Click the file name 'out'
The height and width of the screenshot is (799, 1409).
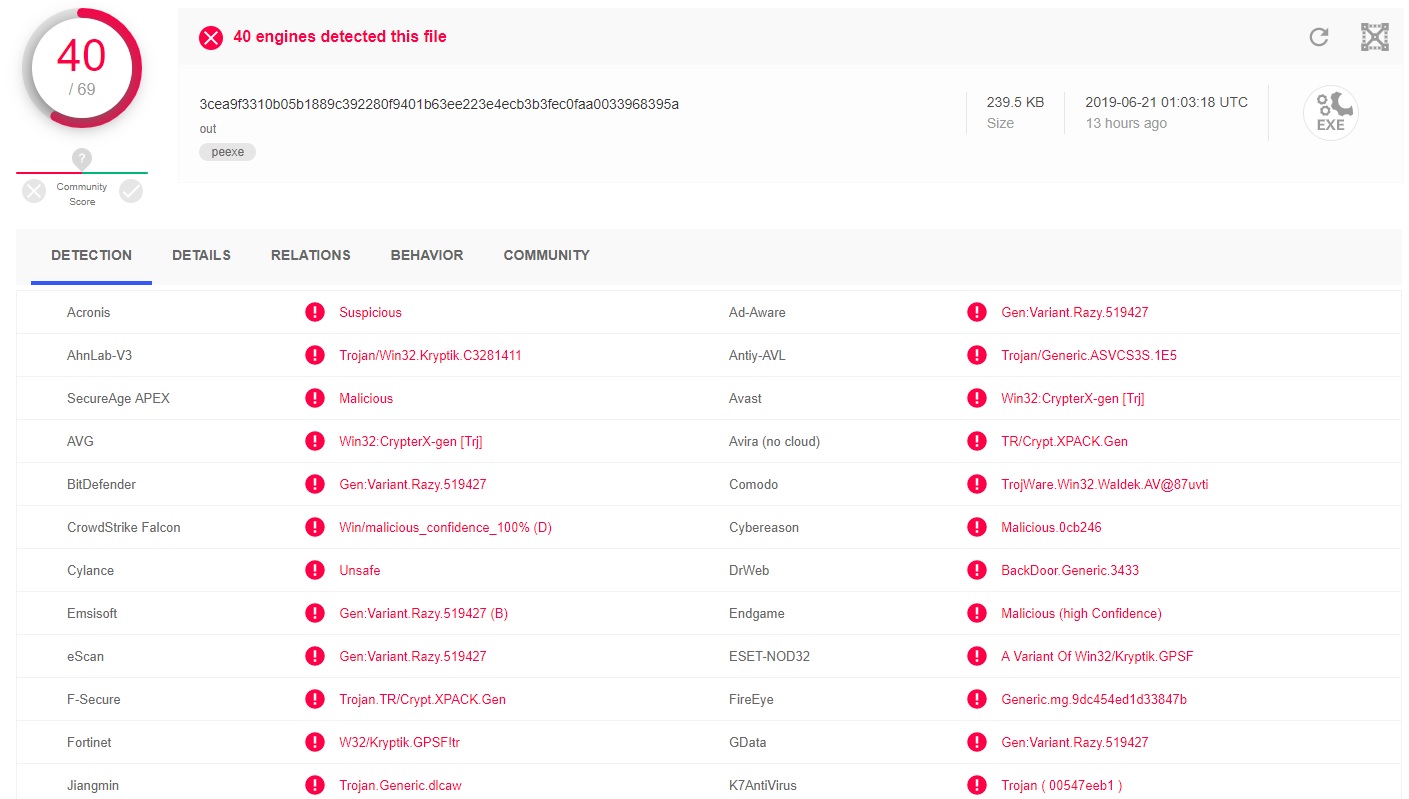point(208,129)
